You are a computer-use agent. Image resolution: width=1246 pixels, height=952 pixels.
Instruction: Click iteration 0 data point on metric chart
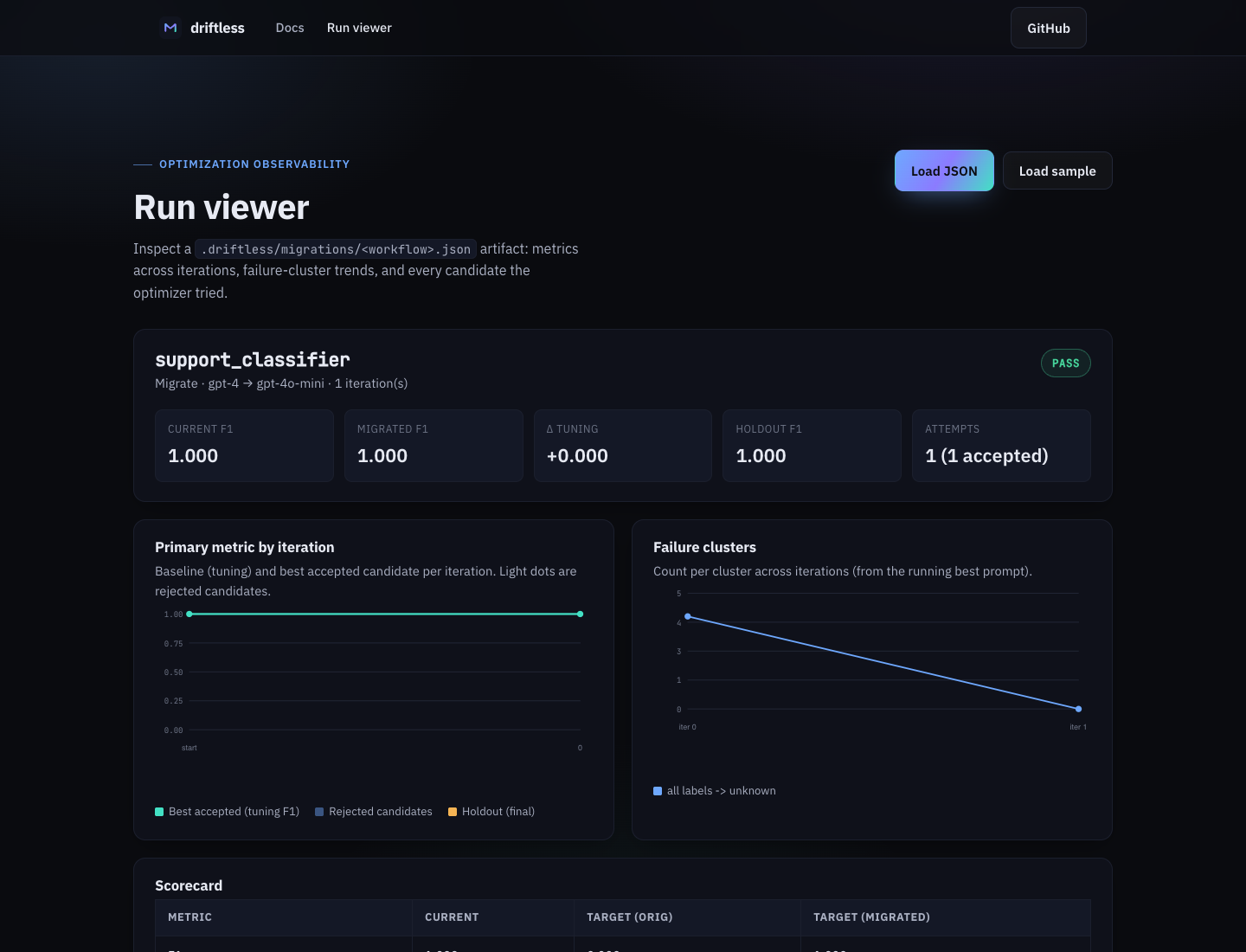click(x=580, y=614)
